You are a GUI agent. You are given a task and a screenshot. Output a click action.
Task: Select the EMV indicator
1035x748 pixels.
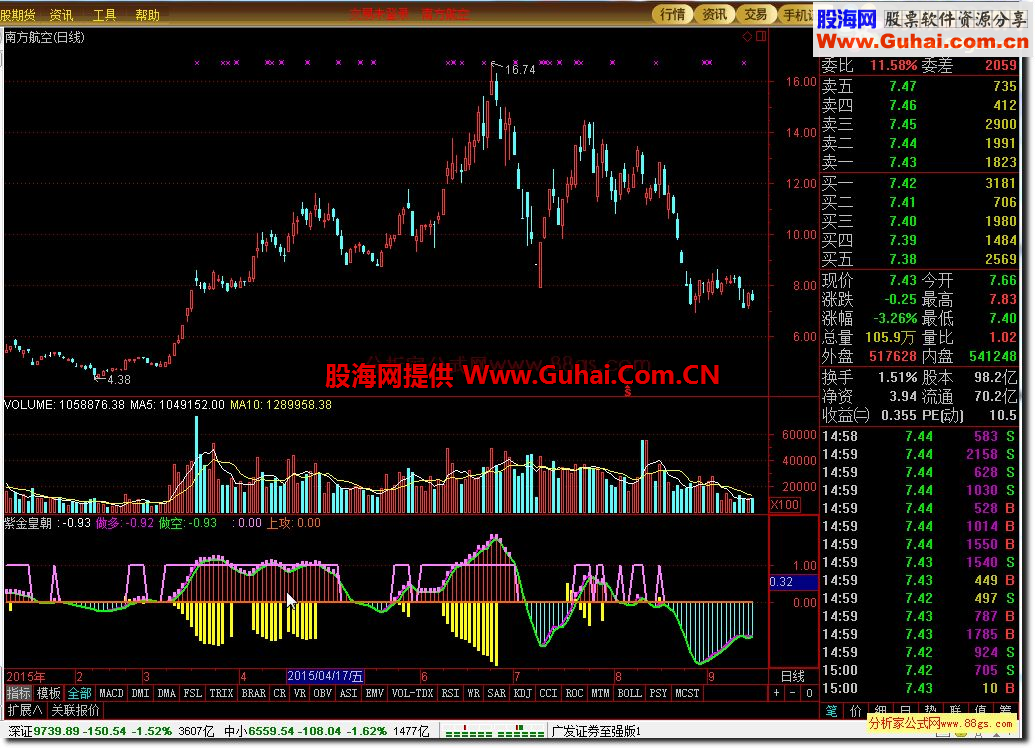pos(375,693)
